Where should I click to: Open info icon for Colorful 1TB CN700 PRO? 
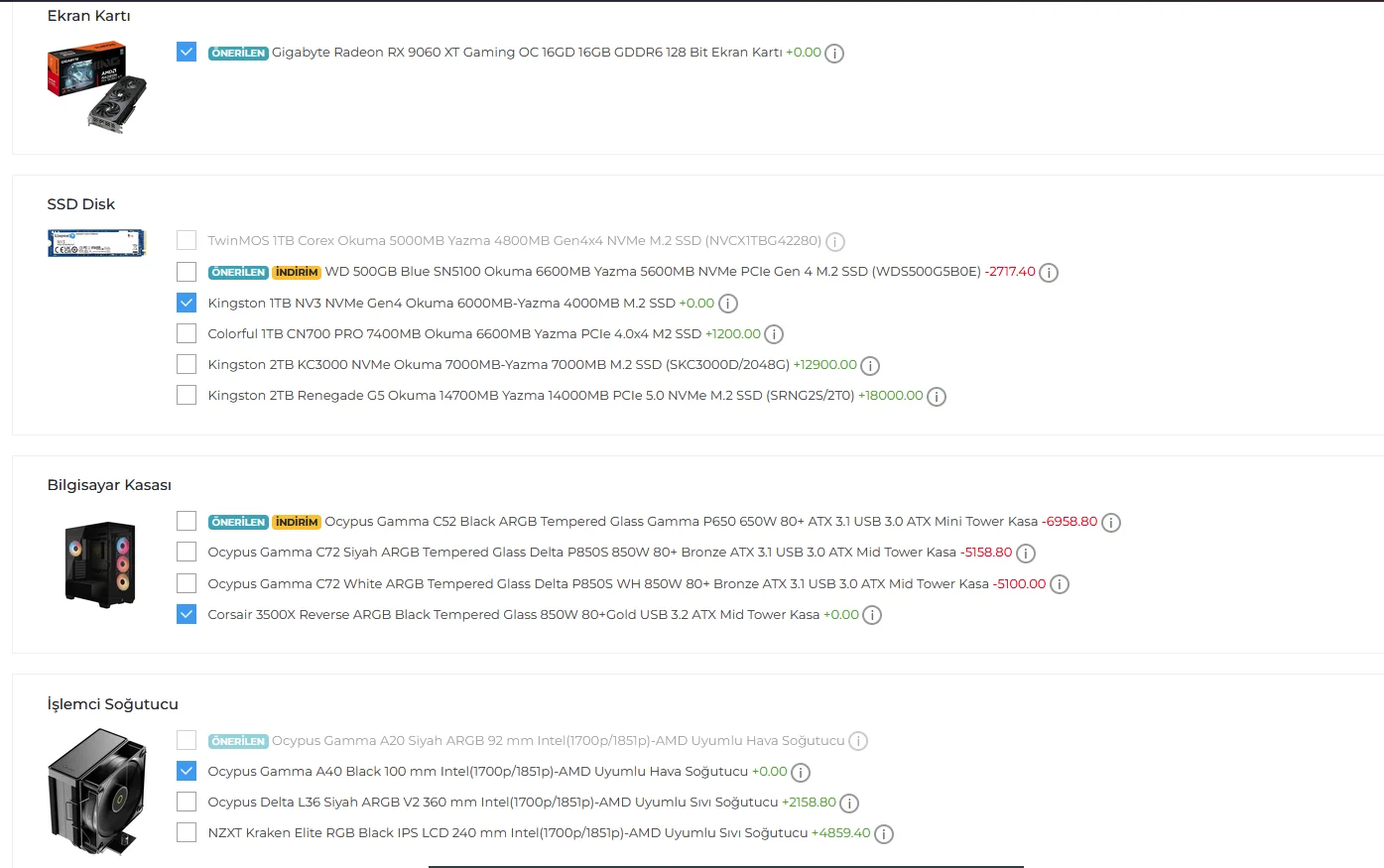click(x=774, y=334)
